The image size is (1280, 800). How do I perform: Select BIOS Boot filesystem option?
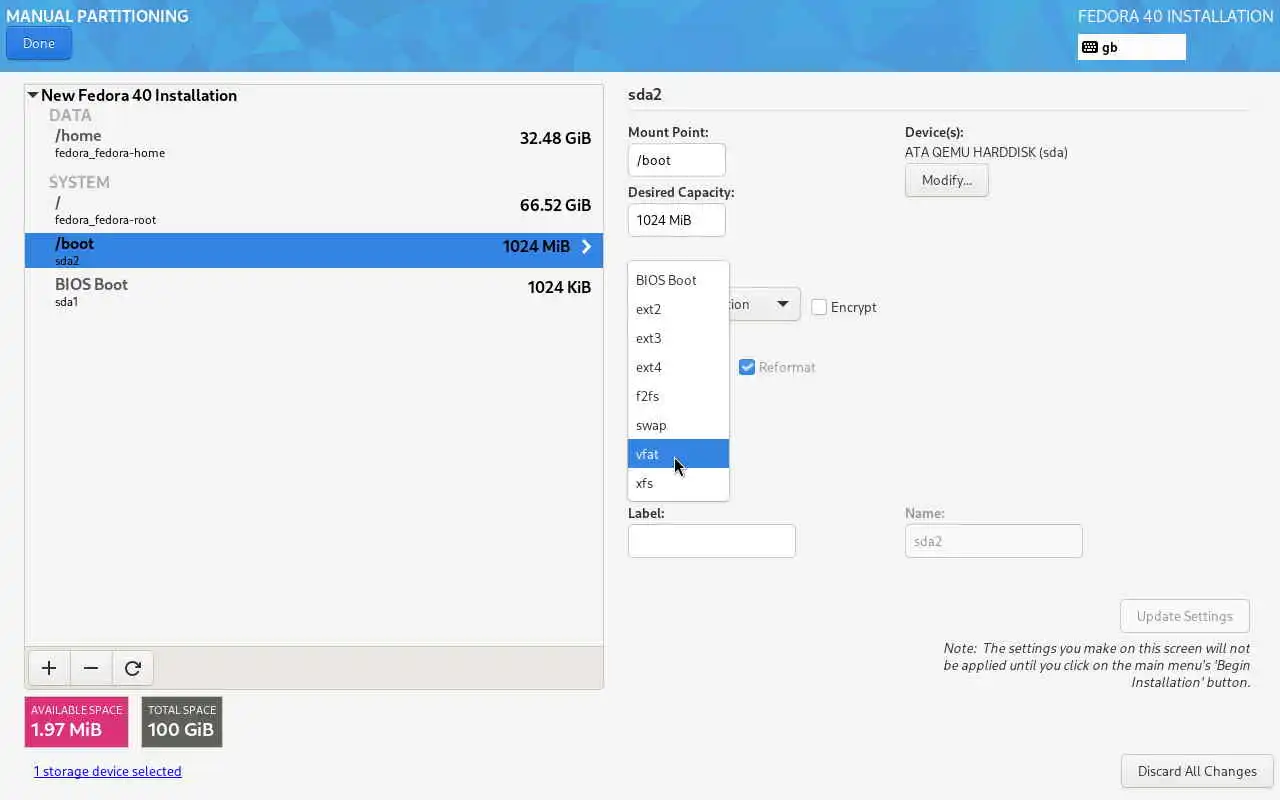(x=678, y=280)
